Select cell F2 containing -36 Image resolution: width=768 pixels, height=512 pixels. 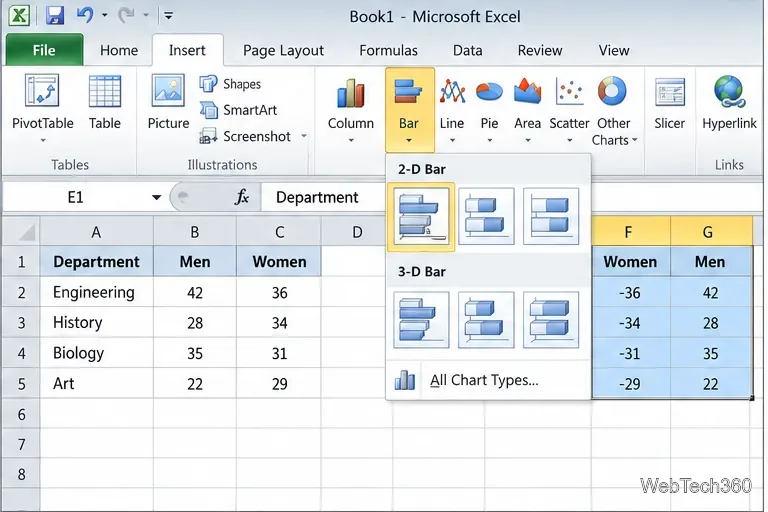630,293
